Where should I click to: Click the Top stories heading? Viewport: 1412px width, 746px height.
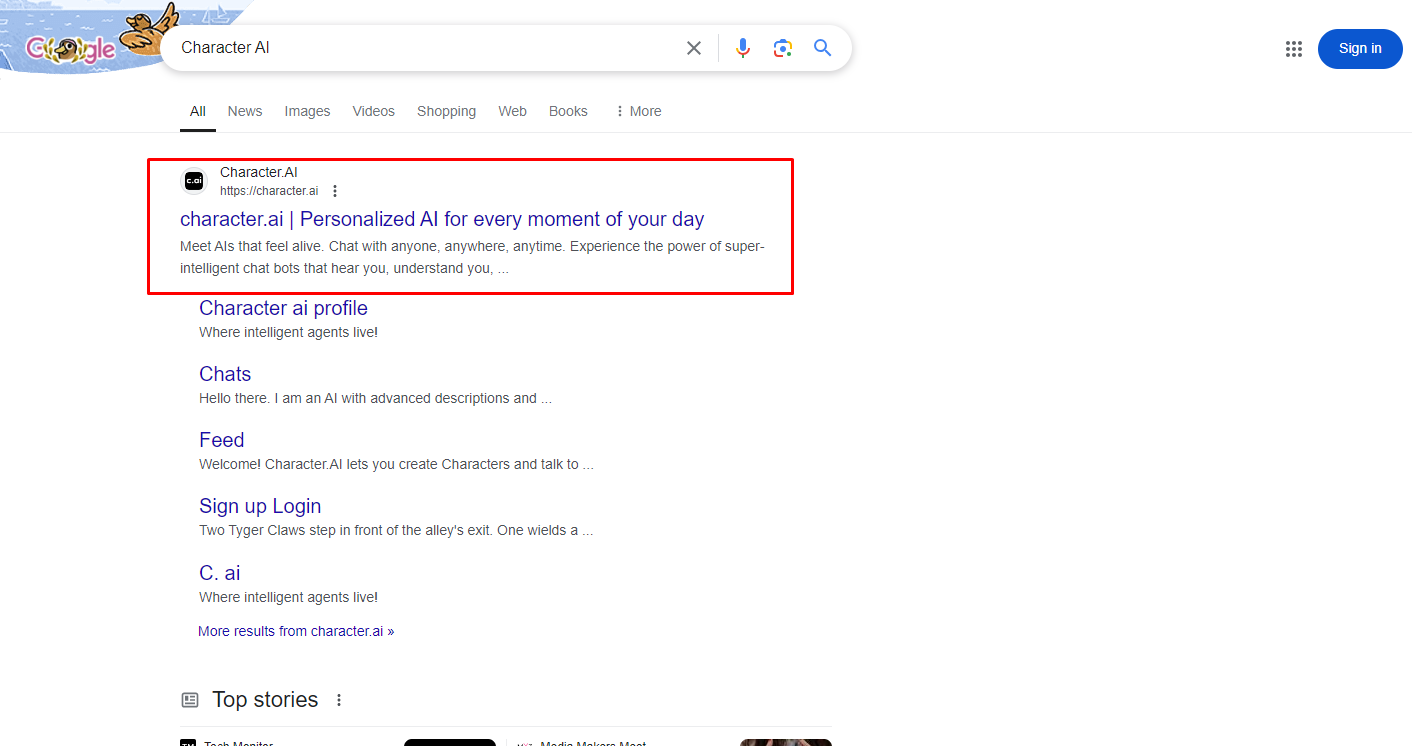click(265, 700)
